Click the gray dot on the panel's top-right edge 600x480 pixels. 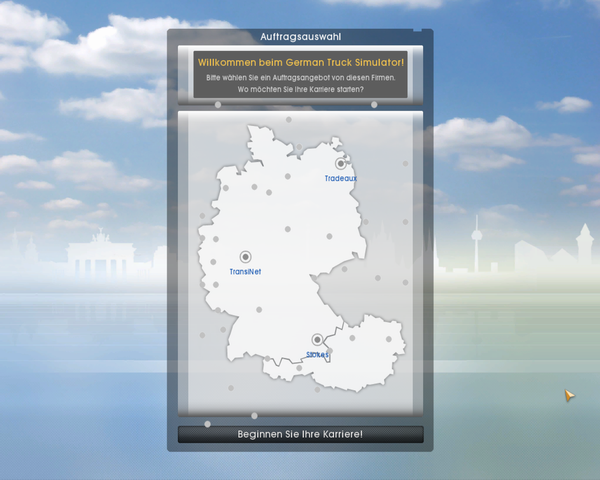(374, 104)
